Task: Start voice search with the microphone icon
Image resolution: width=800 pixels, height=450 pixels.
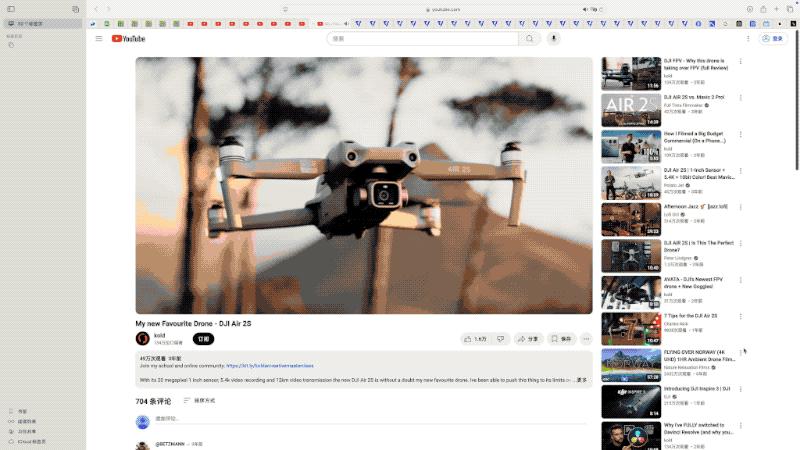Action: pyautogui.click(x=554, y=39)
